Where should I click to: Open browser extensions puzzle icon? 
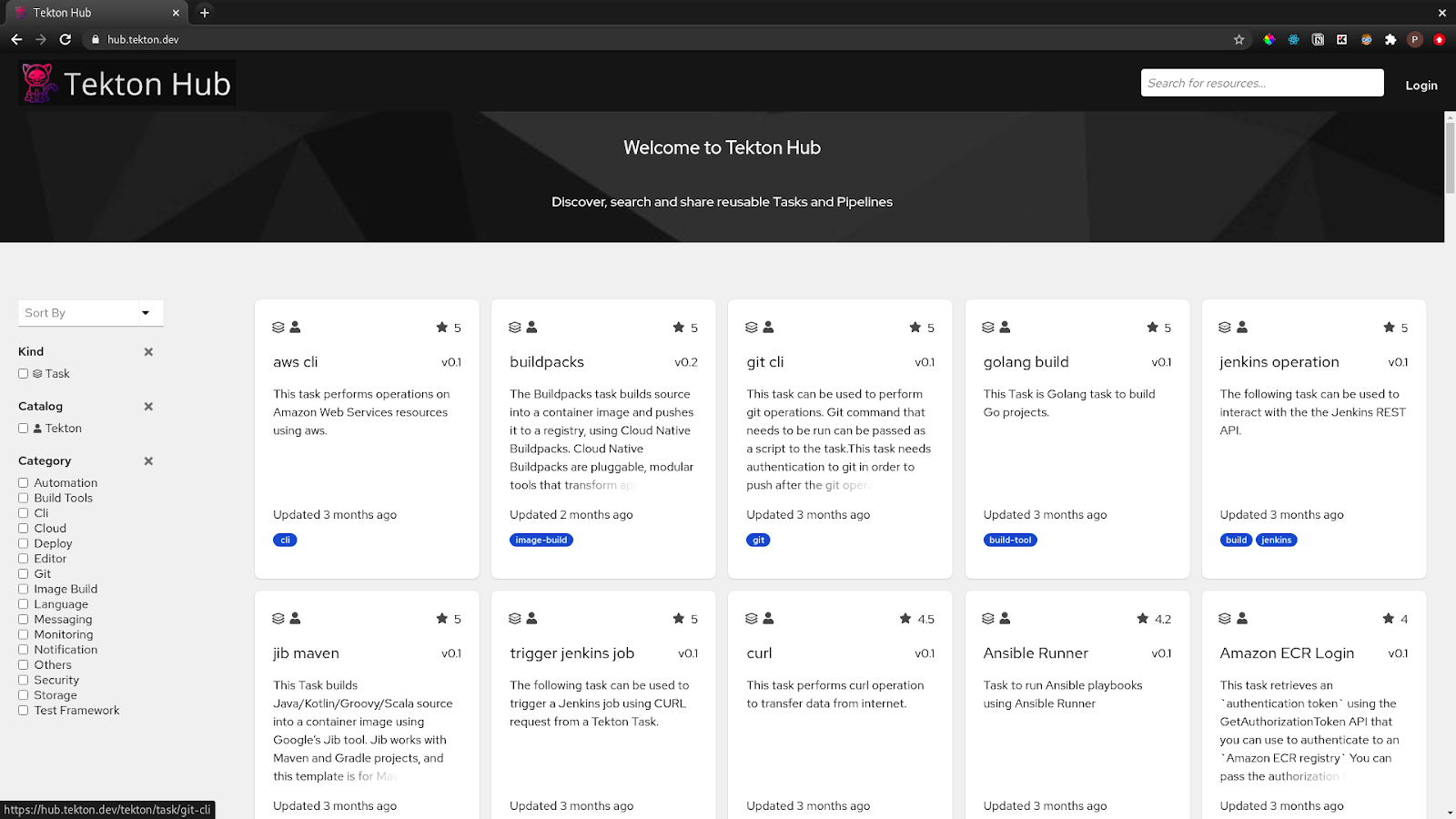pyautogui.click(x=1390, y=39)
